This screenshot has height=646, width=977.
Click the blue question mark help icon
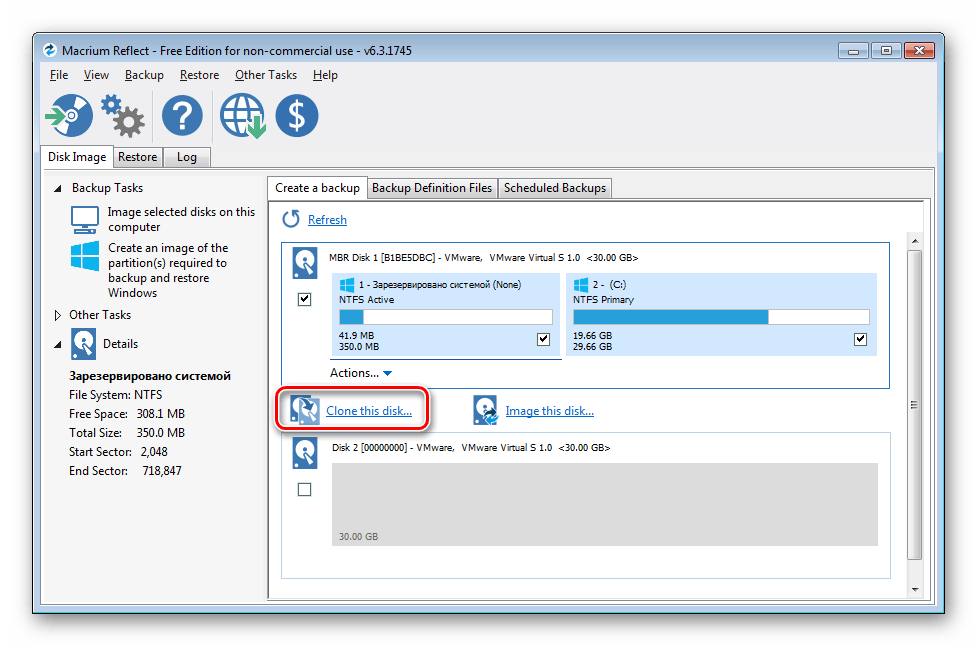(x=182, y=116)
